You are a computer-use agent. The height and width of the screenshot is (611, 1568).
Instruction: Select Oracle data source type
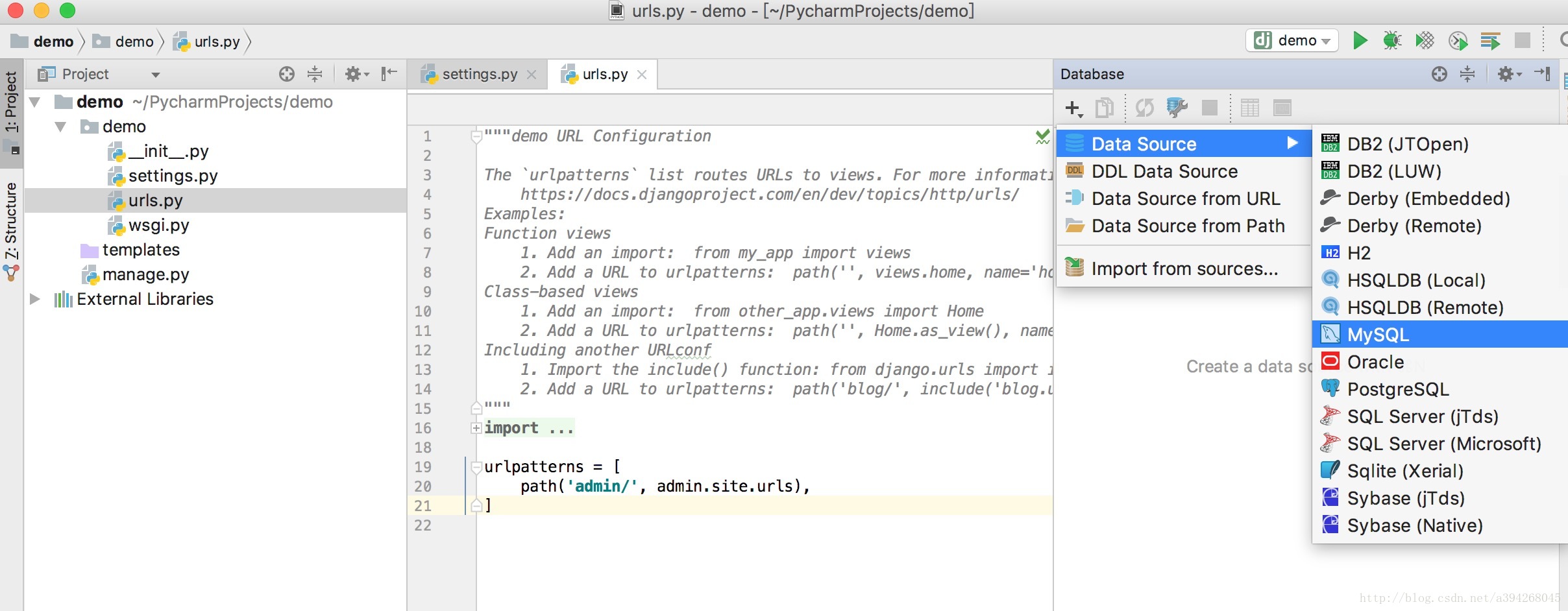pos(1440,362)
